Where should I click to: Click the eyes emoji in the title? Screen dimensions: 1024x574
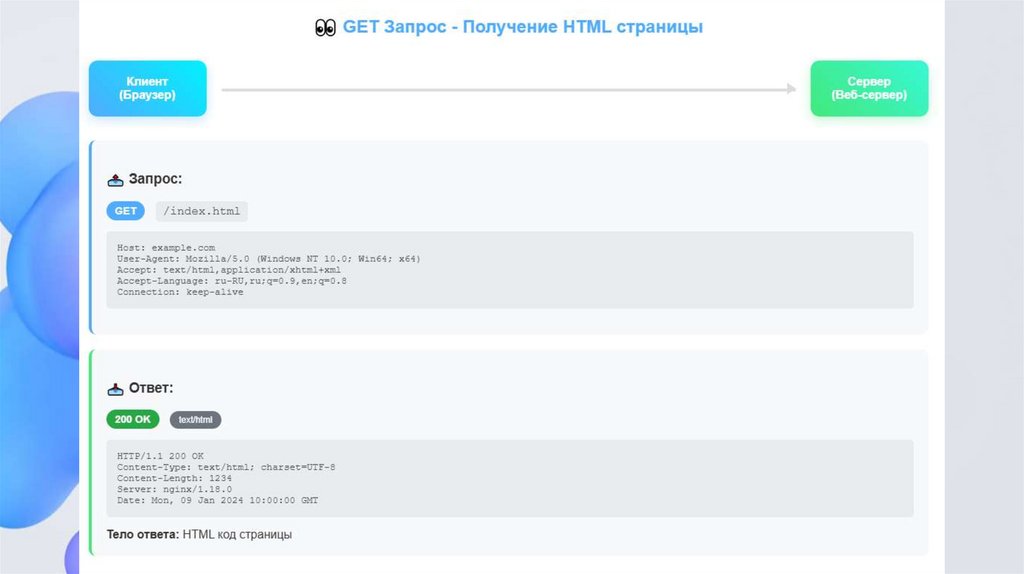pos(325,28)
